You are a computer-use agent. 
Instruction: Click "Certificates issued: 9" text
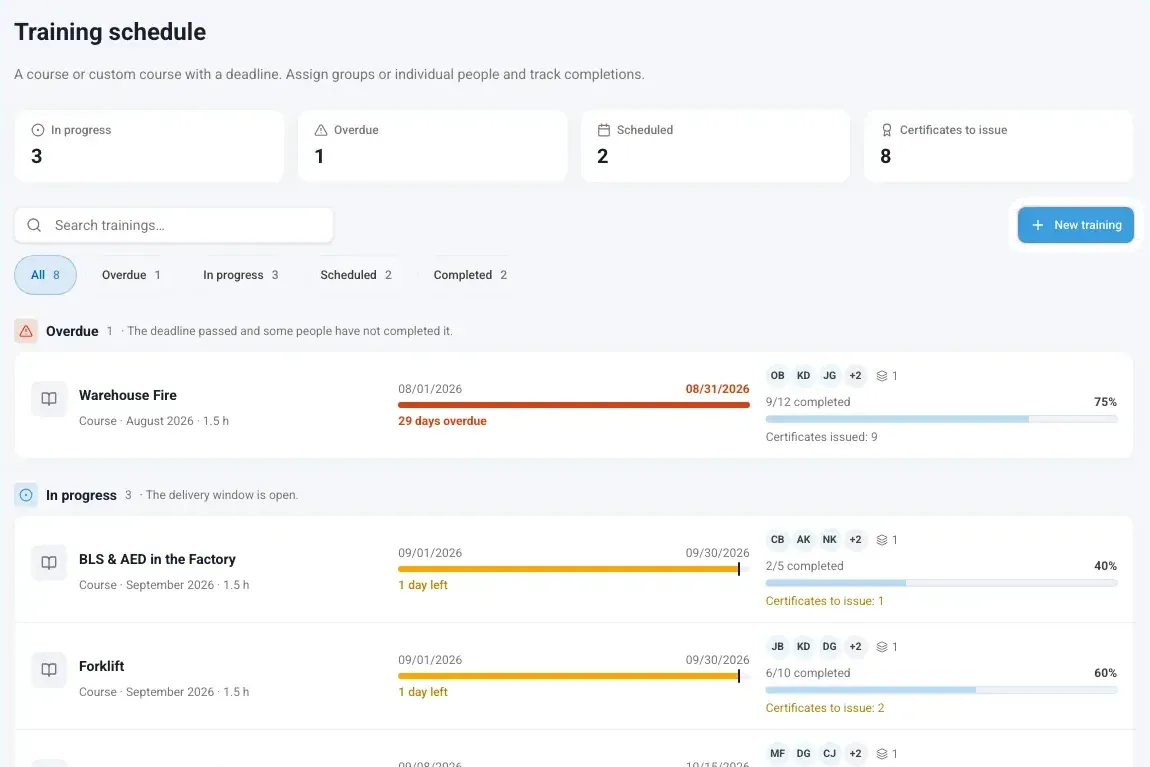(821, 437)
